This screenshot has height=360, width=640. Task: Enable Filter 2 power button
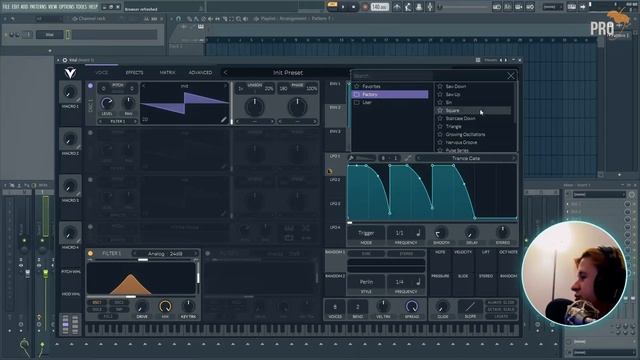coord(207,253)
